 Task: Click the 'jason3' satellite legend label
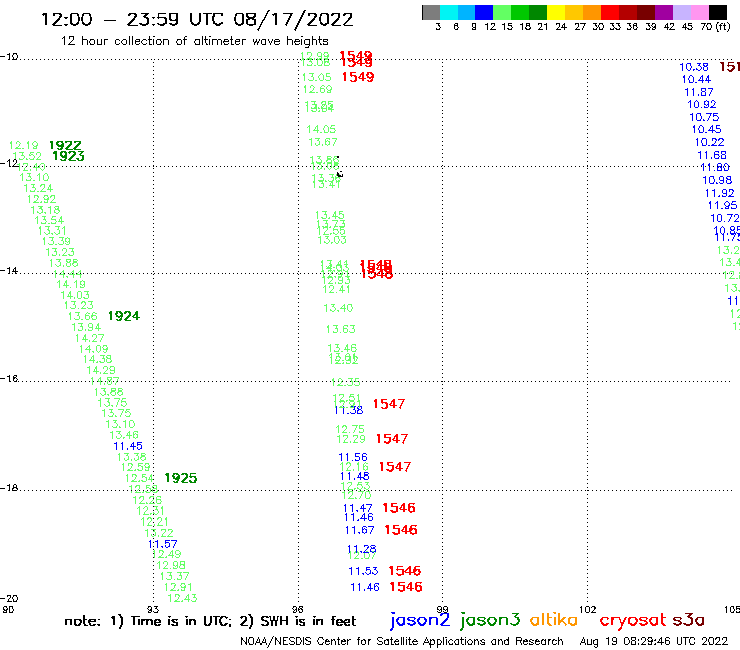(x=490, y=620)
